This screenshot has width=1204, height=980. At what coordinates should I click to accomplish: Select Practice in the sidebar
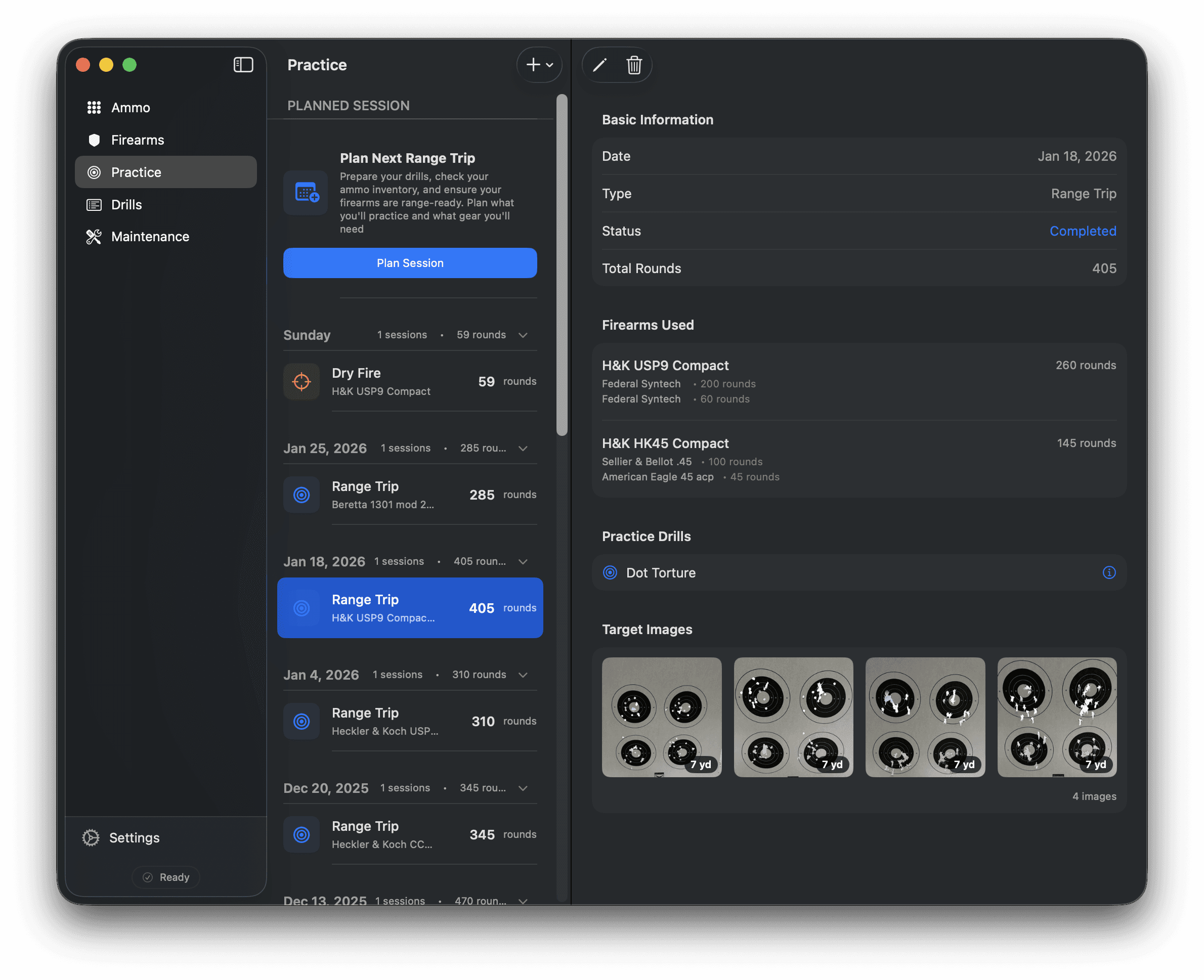(136, 172)
